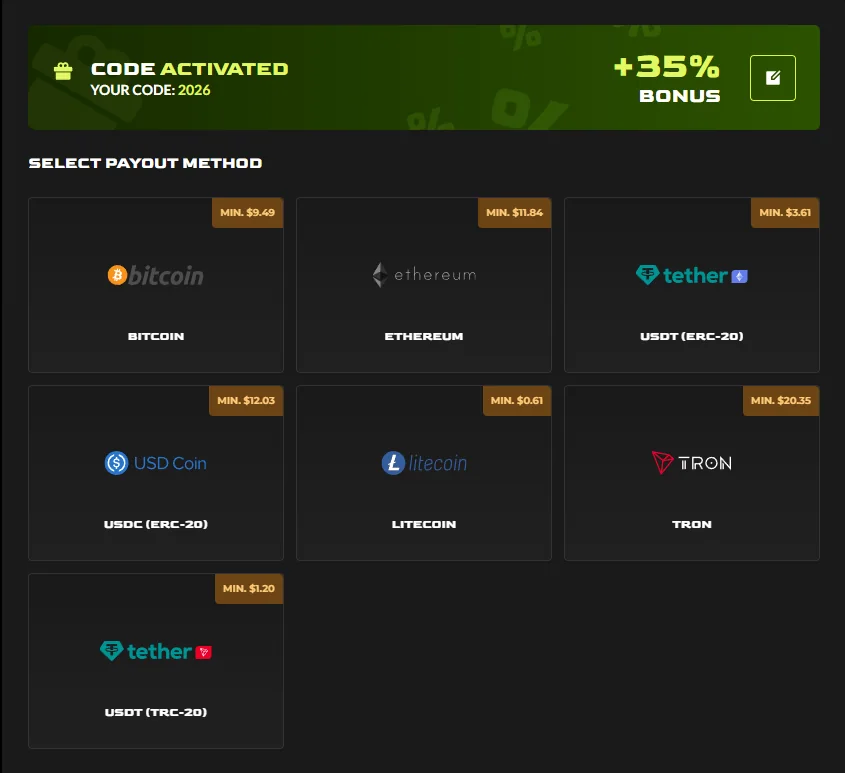This screenshot has width=845, height=773.
Task: Pick the USD Coin logo
Action: 156,463
